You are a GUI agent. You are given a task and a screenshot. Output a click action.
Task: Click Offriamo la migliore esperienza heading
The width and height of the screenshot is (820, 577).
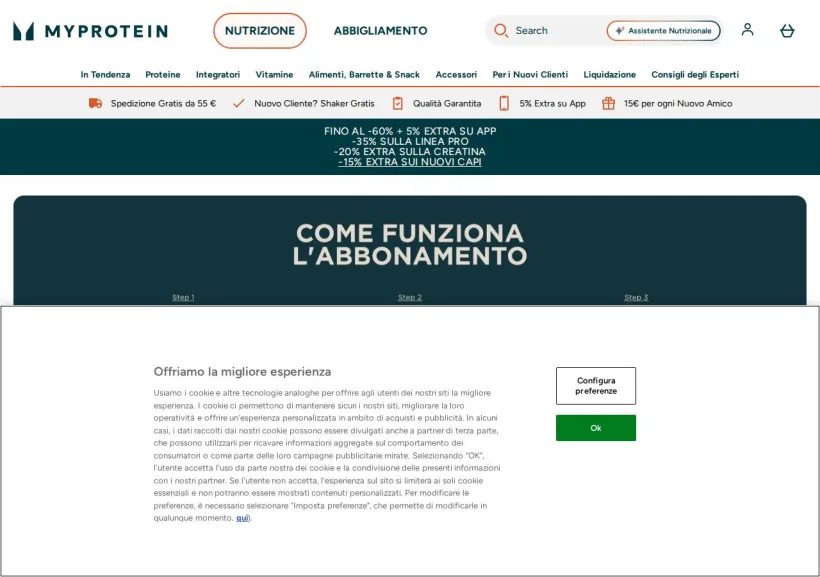(242, 371)
